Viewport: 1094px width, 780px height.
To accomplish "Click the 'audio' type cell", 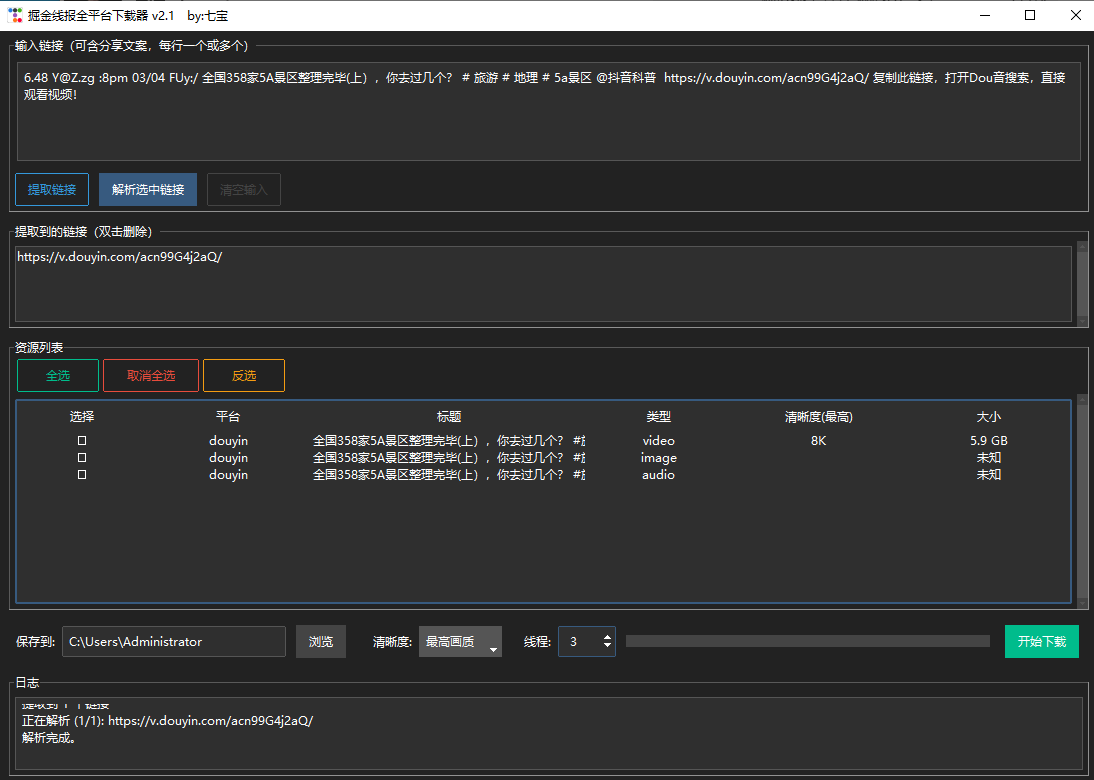I will [659, 474].
